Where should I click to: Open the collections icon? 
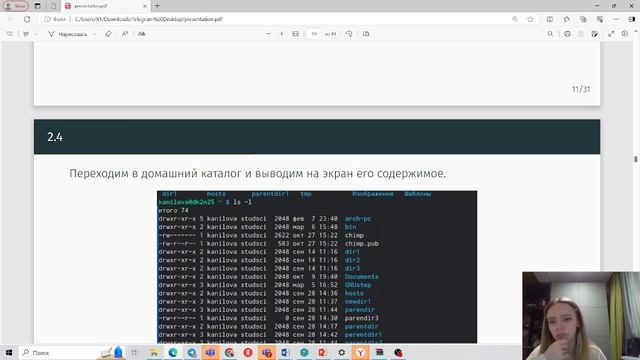tap(583, 19)
